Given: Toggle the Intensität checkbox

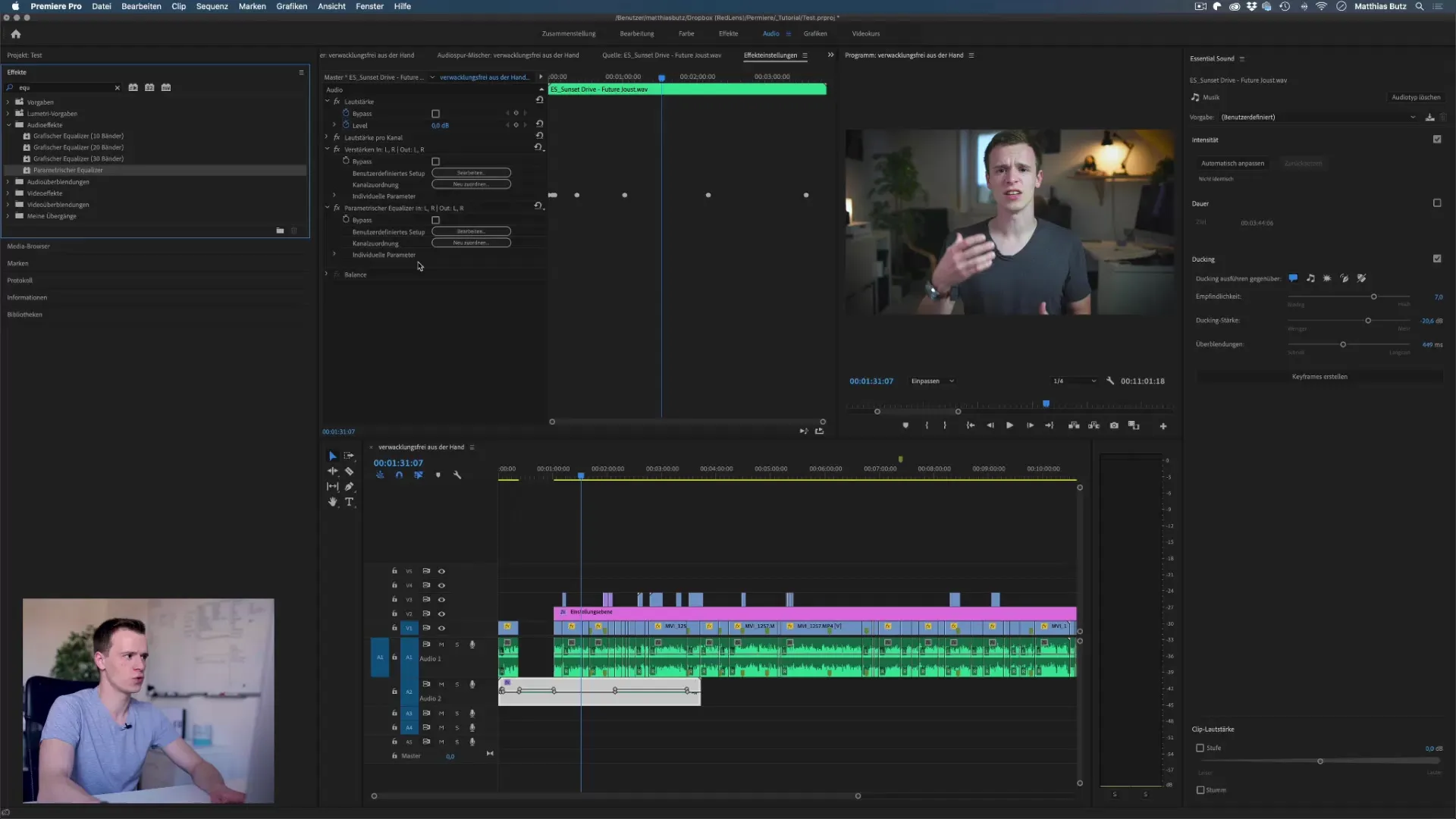Looking at the screenshot, I should [x=1437, y=140].
